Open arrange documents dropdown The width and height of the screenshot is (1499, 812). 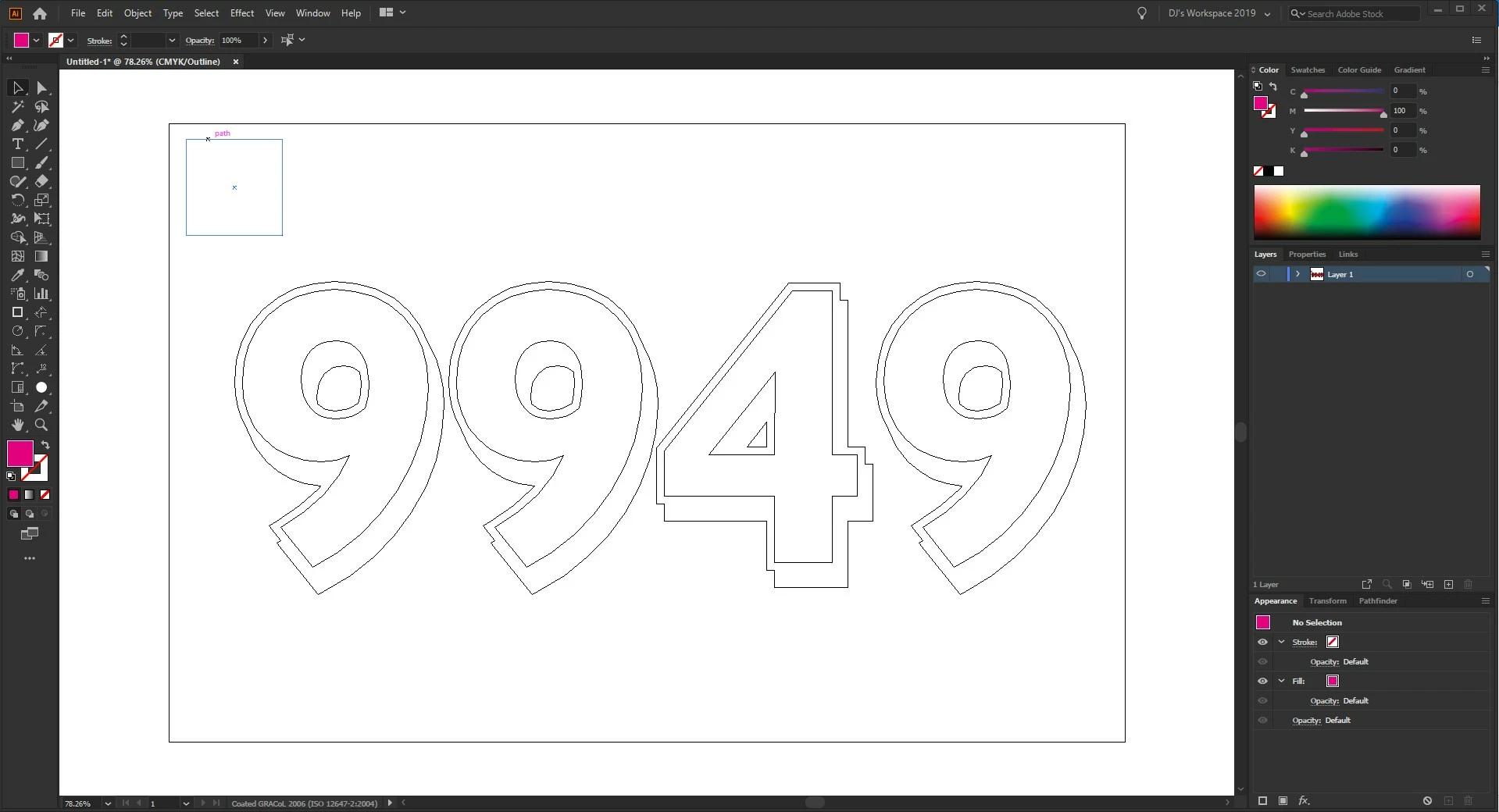(392, 12)
